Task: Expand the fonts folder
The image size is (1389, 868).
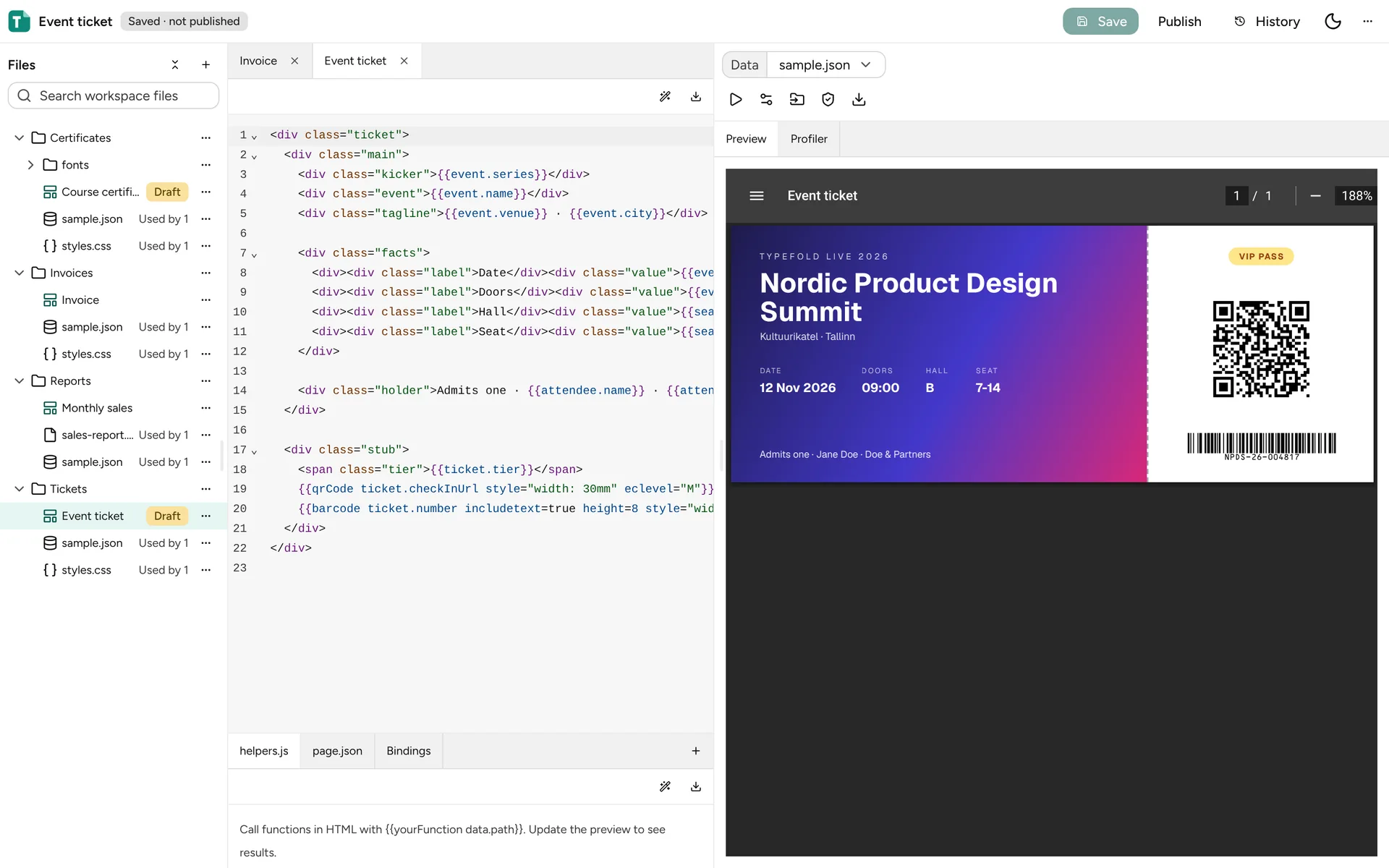Action: (30, 166)
